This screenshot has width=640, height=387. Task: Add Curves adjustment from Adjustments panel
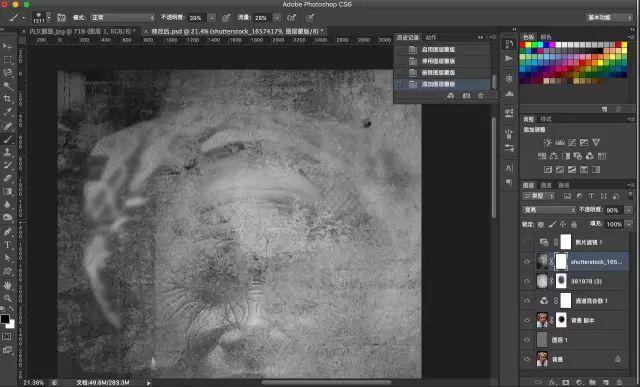click(572, 142)
